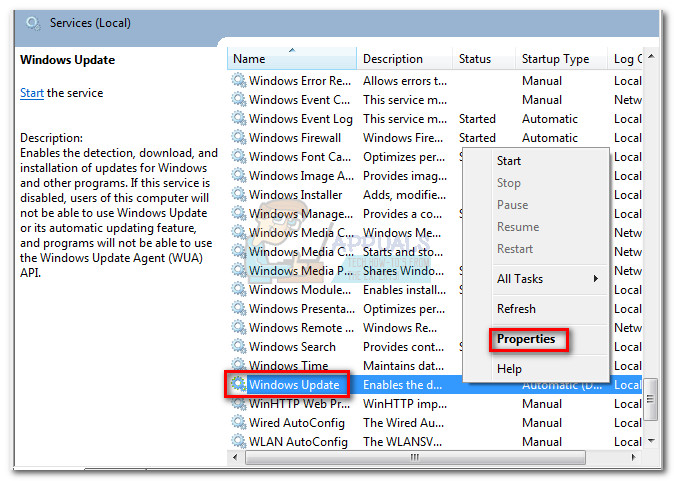The height and width of the screenshot is (481, 674).
Task: Click gear icon beside Windows Event Log
Action: pyautogui.click(x=239, y=118)
